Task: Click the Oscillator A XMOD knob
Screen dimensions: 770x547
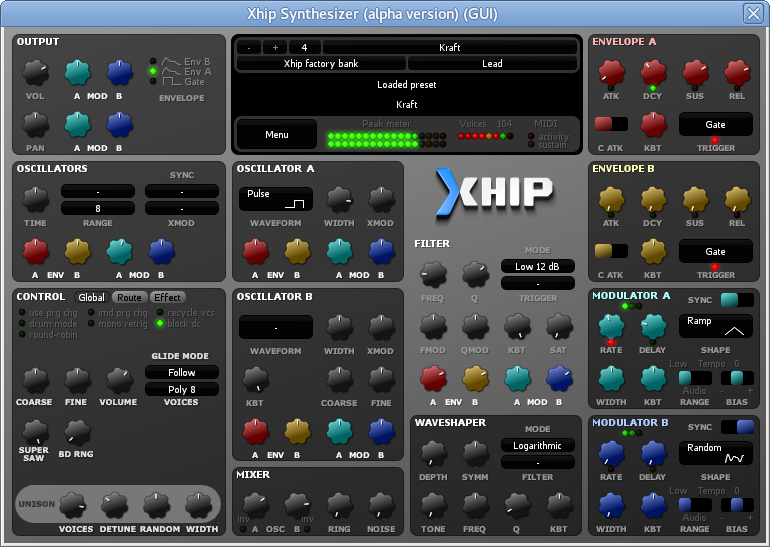Action: [x=381, y=200]
